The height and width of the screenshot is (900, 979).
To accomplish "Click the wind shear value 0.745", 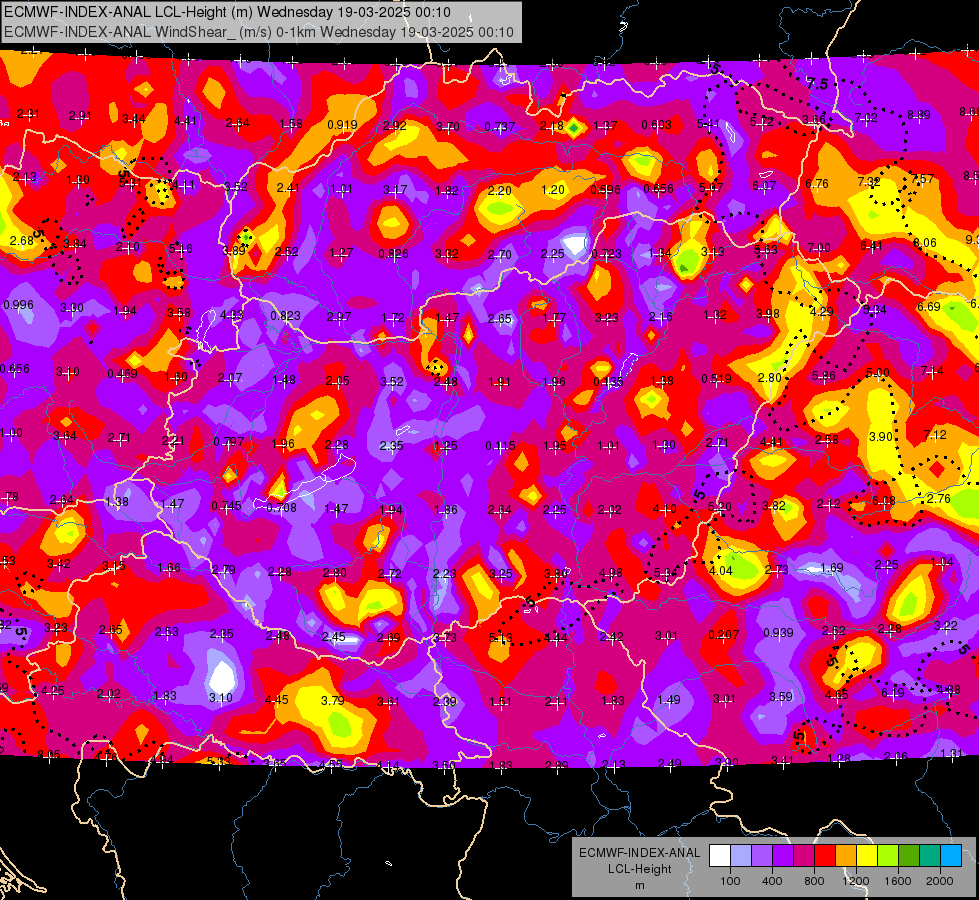I will [226, 506].
